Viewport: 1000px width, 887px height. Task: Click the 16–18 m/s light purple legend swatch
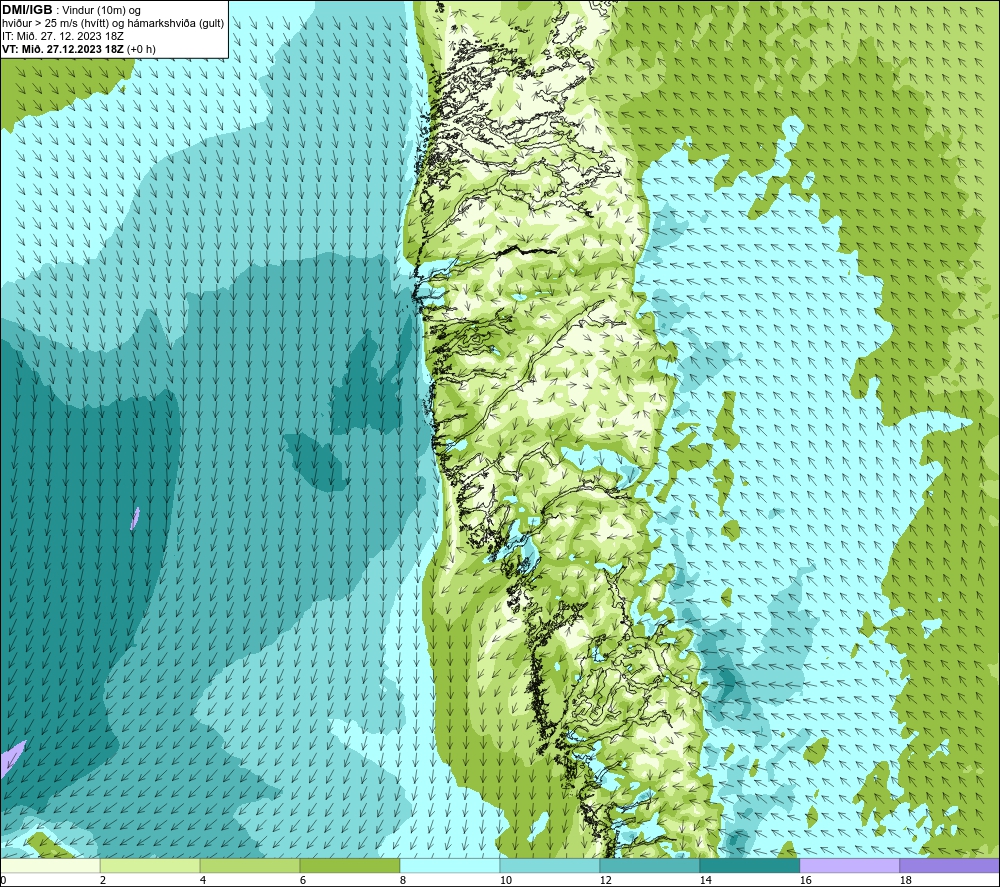click(849, 865)
